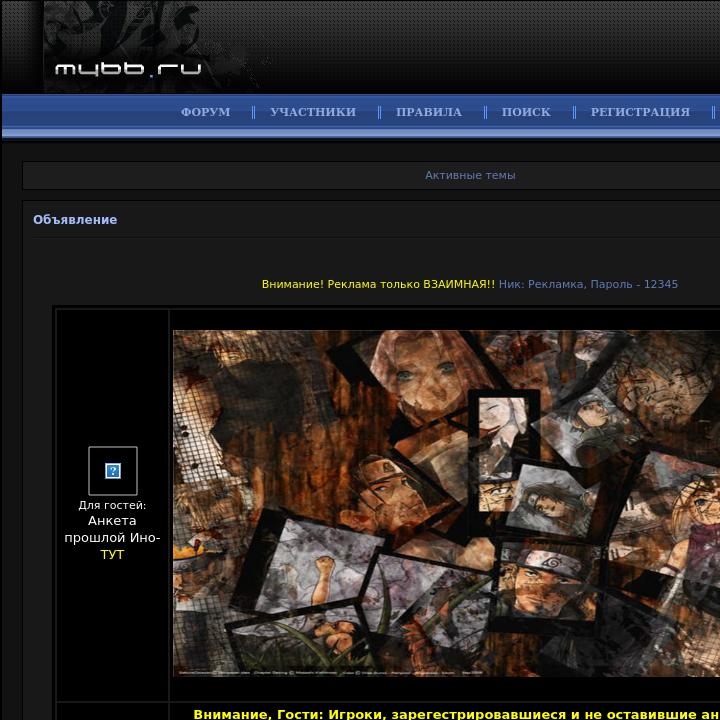Click the Naruto collage banner image
The height and width of the screenshot is (720, 720).
pyautogui.click(x=446, y=503)
